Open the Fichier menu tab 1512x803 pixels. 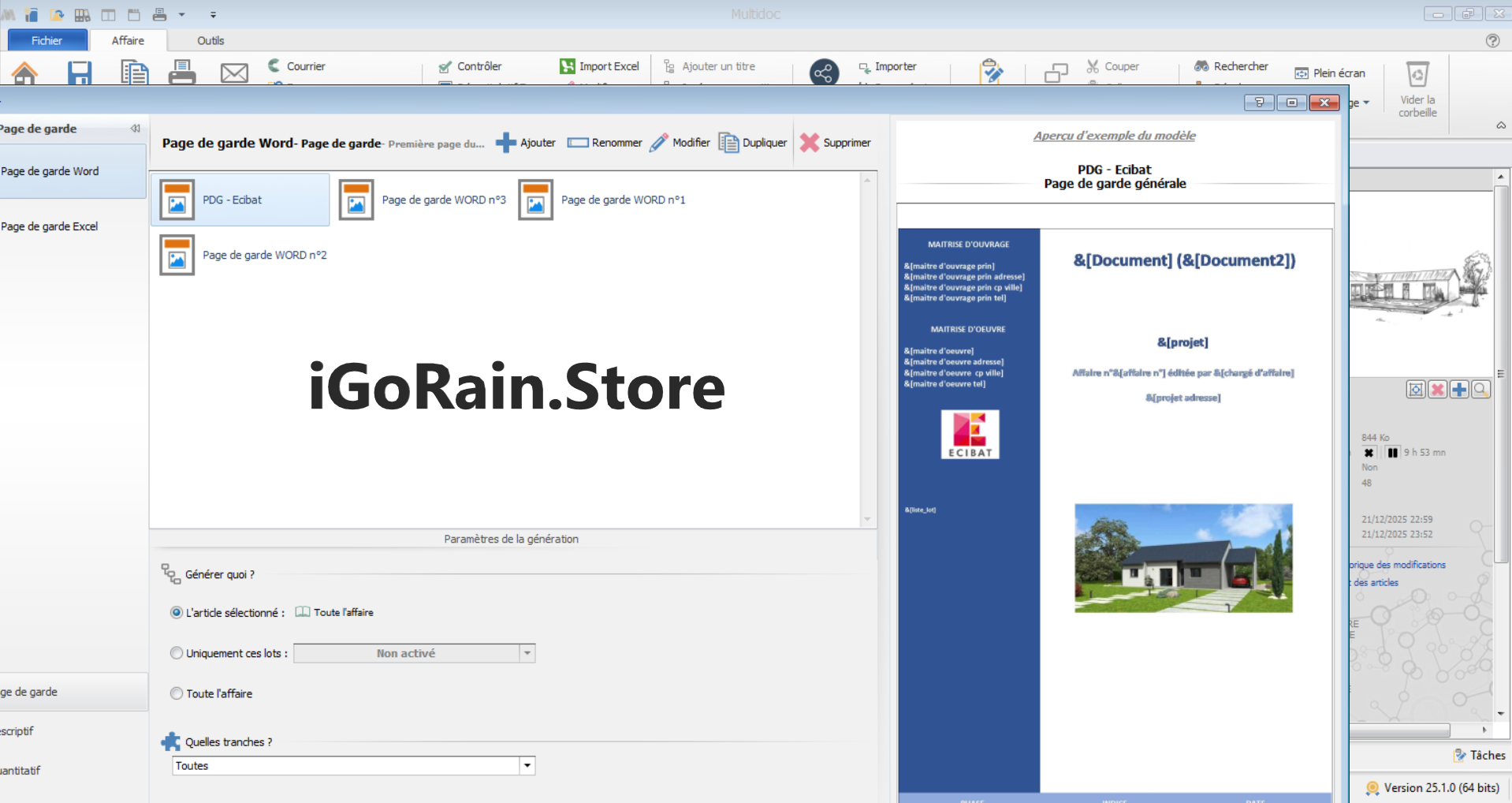47,41
